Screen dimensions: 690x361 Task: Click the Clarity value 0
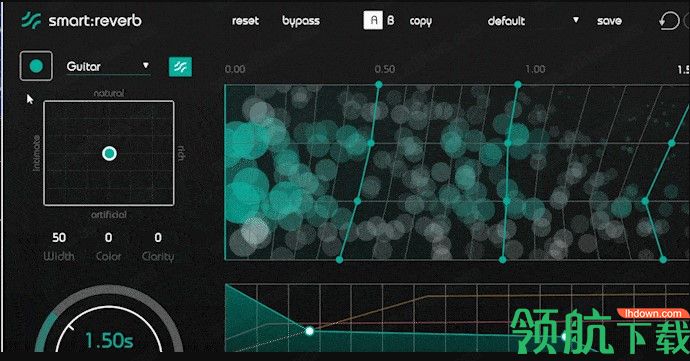[158, 237]
